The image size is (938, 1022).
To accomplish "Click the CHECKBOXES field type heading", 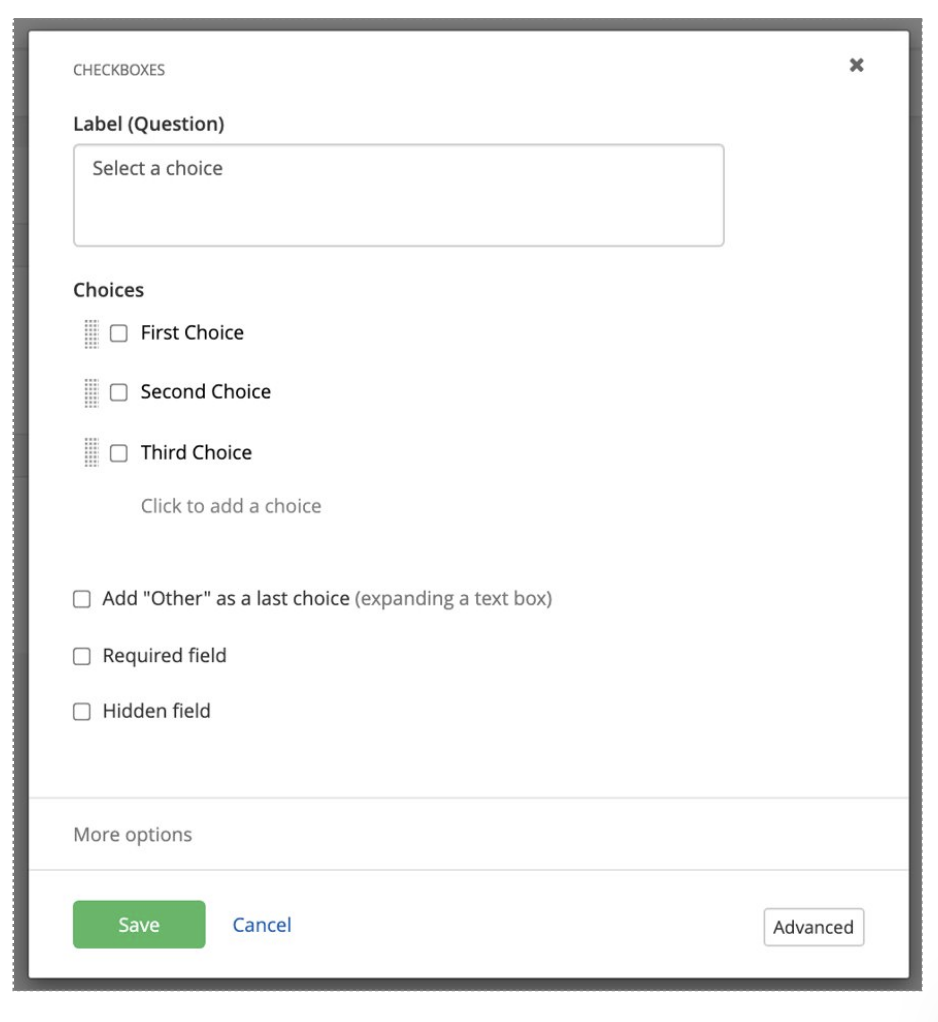I will coord(119,71).
